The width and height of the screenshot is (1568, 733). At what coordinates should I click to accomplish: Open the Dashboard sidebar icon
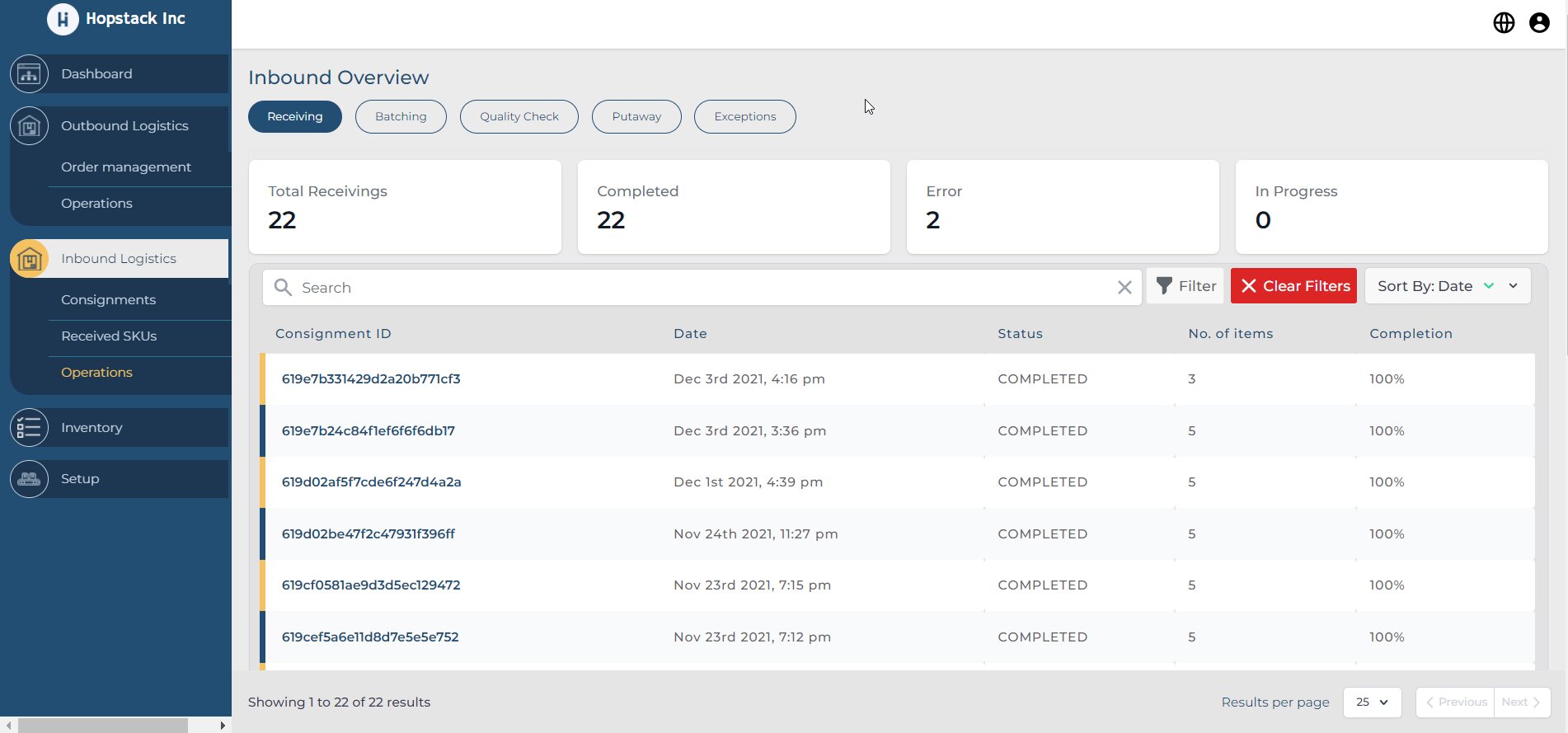pos(30,74)
